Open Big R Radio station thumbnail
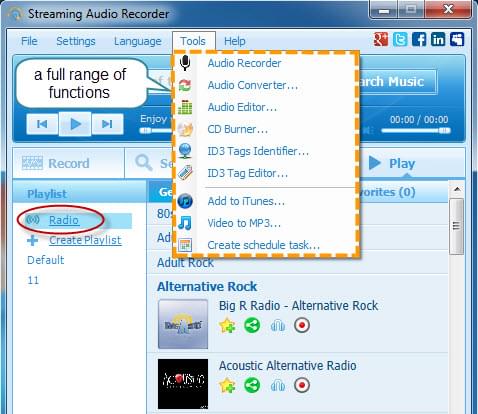This screenshot has height=414, width=478. point(183,324)
